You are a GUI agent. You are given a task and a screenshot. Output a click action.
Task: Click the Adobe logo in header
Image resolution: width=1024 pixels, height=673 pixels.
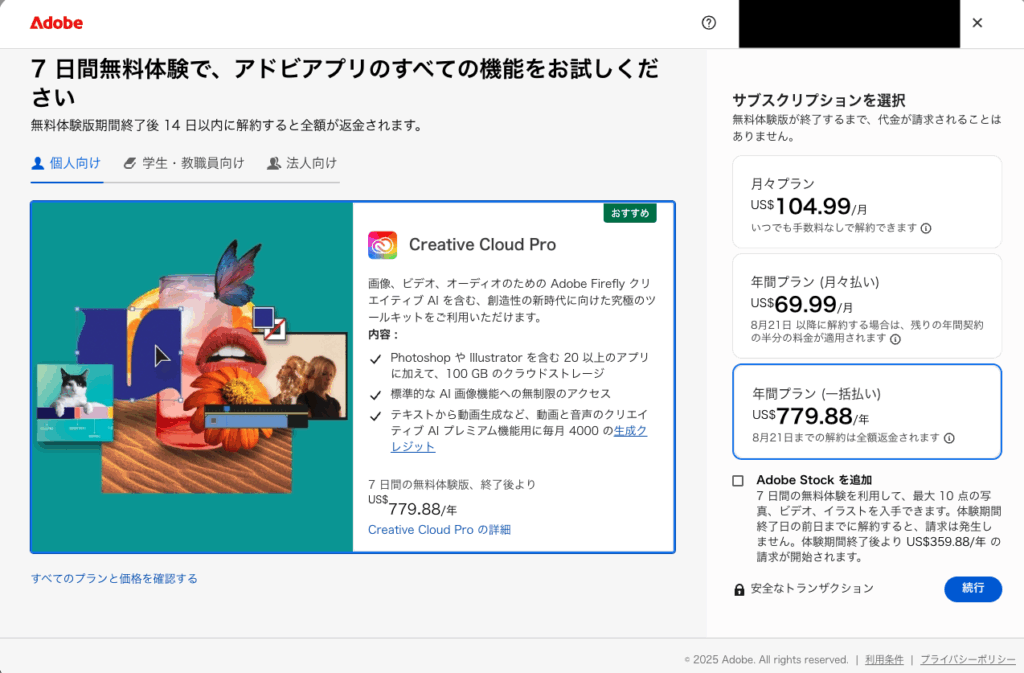pos(56,23)
